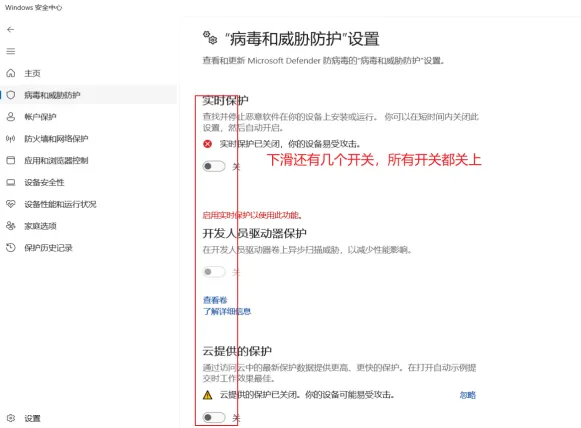Click the laptop icon for 设备安全性
The width and height of the screenshot is (581, 428).
click(x=11, y=182)
